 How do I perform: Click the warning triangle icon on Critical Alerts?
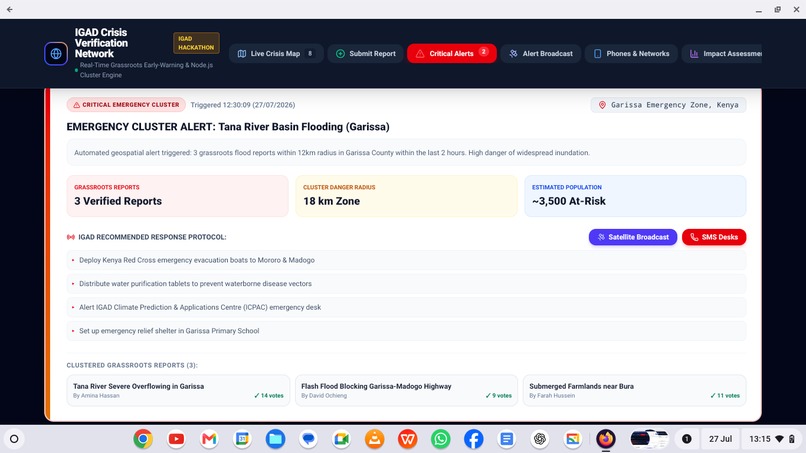420,53
